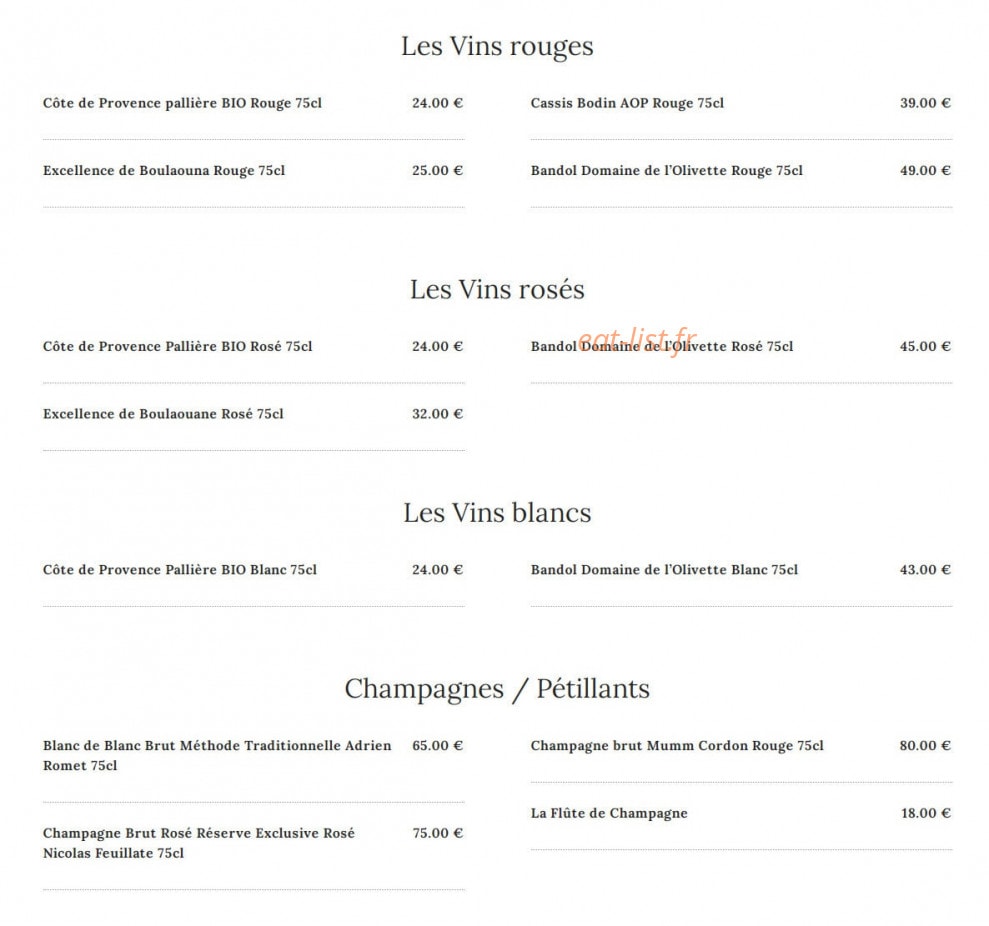This screenshot has height=926, width=989.
Task: Click the 80.00 € champagne price
Action: point(925,746)
